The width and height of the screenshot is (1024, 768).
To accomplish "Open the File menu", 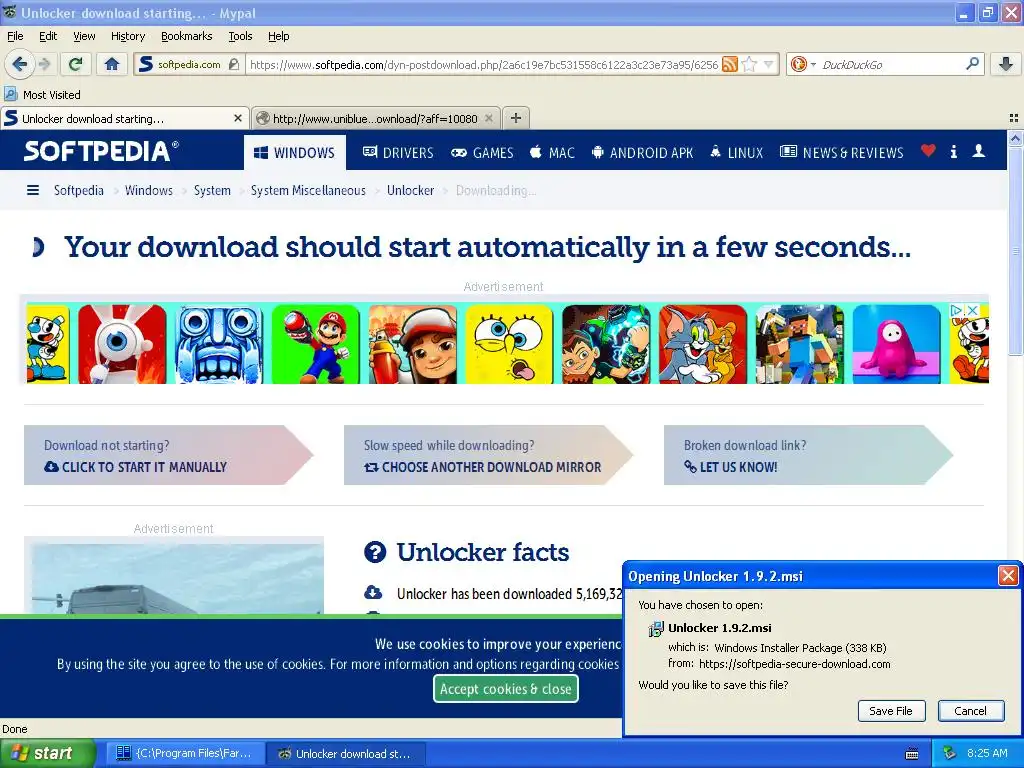I will 15,36.
